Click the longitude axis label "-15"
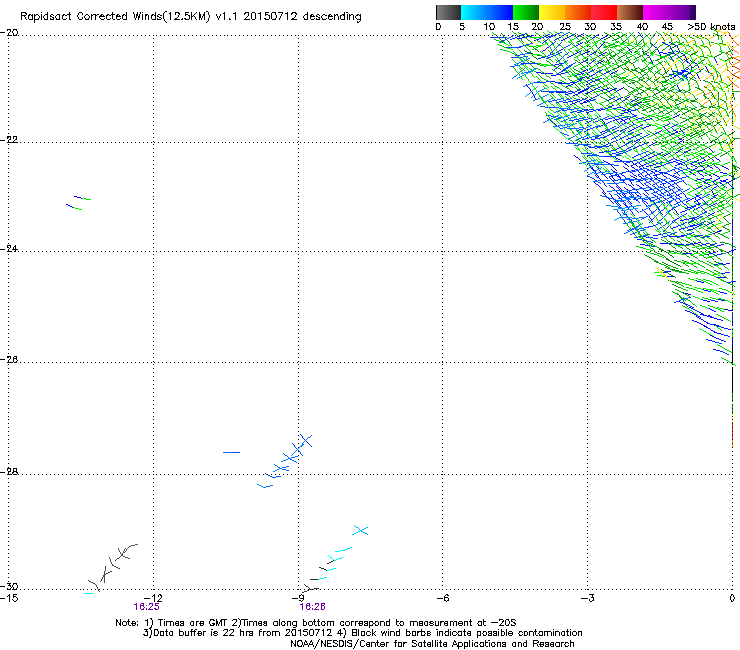Viewport: 740px width, 650px height. [9, 598]
